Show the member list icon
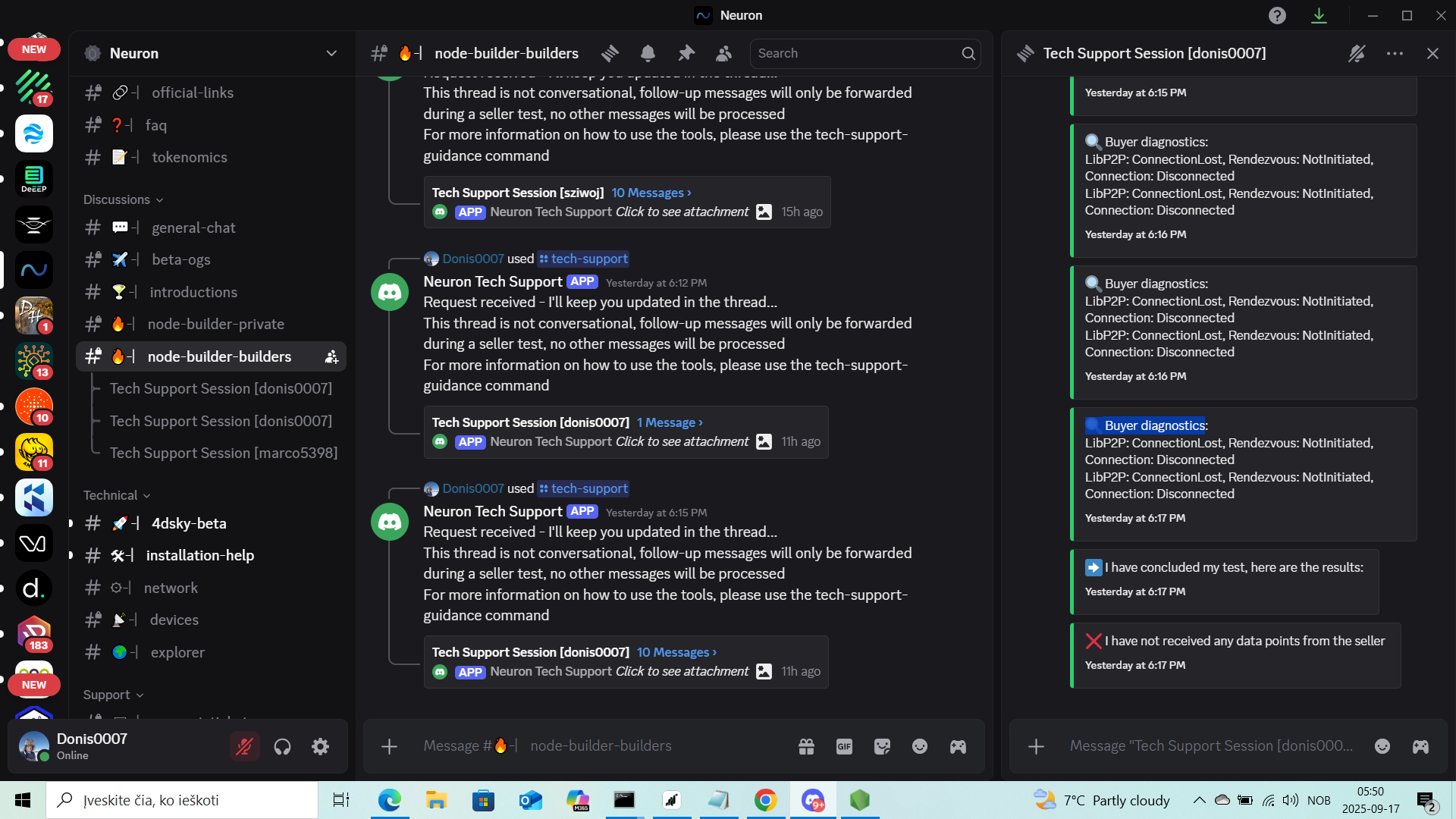This screenshot has width=1456, height=819. [x=724, y=53]
